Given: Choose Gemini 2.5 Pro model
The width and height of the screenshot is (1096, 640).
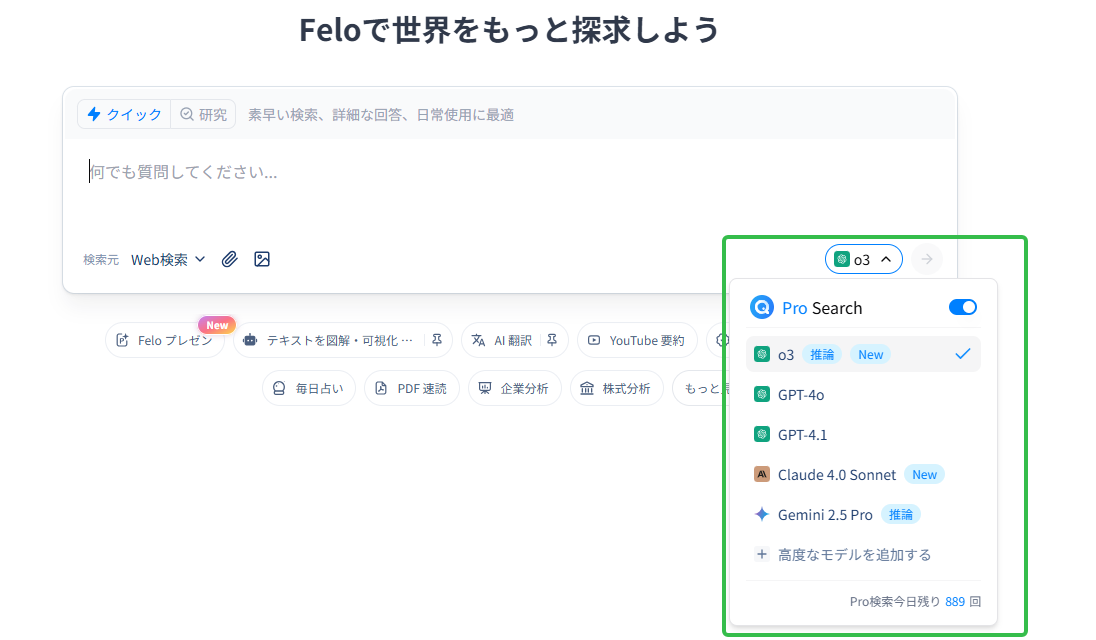Looking at the screenshot, I should click(863, 515).
